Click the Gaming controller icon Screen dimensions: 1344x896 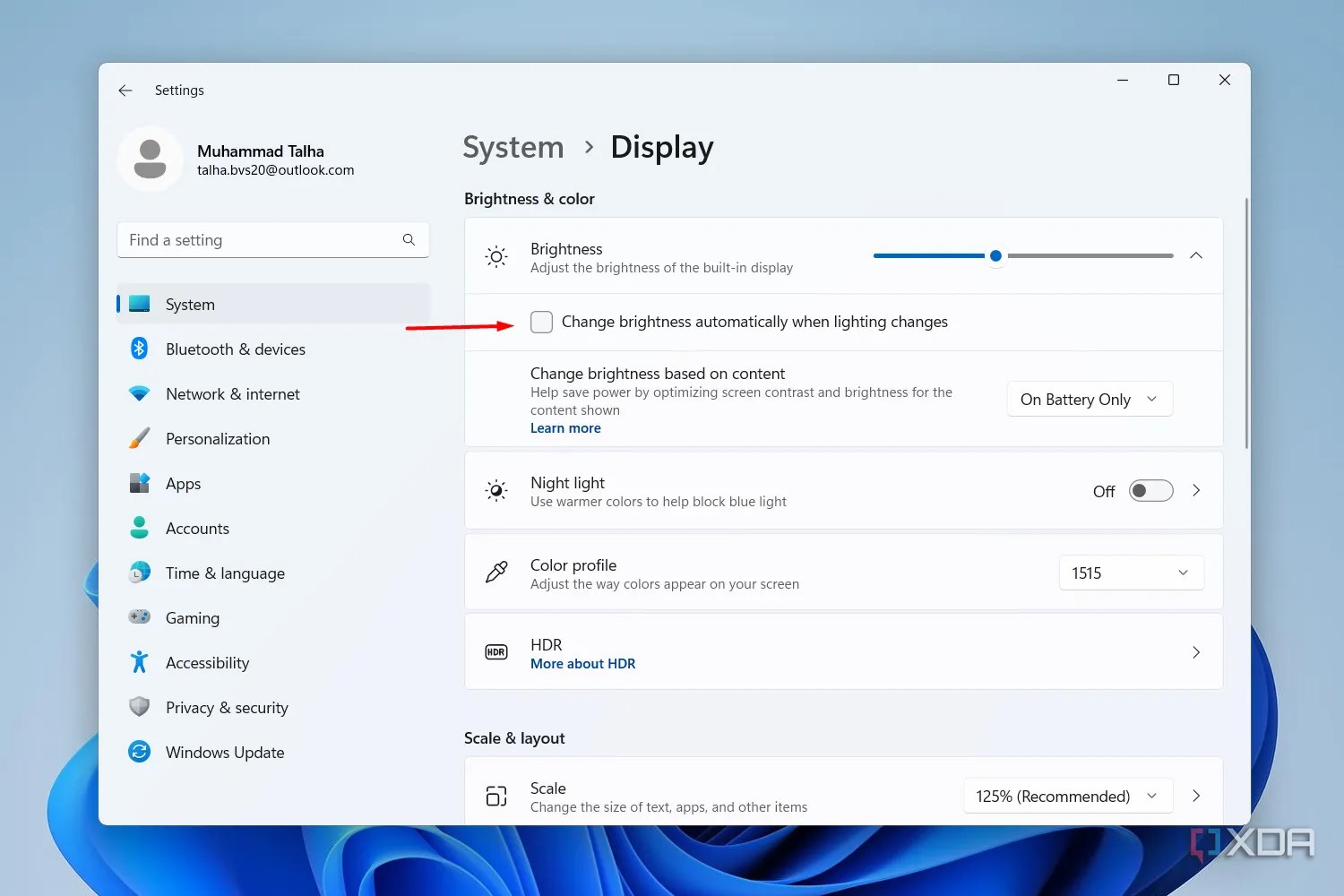pos(139,617)
